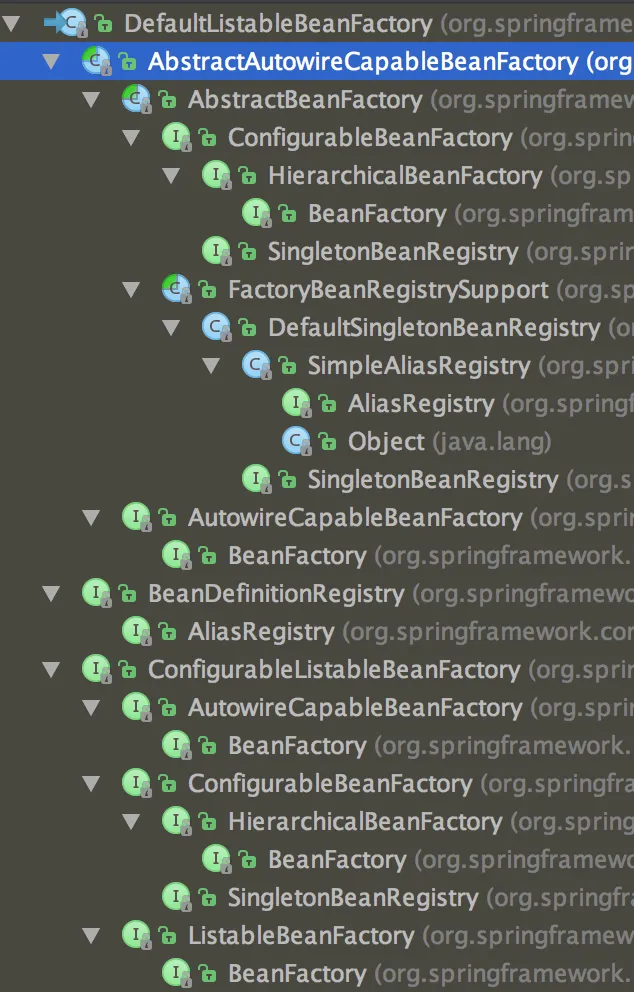Click the green lock icon on ConfigurableListableBeanFactory row
This screenshot has height=992, width=634.
pyautogui.click(x=127, y=670)
